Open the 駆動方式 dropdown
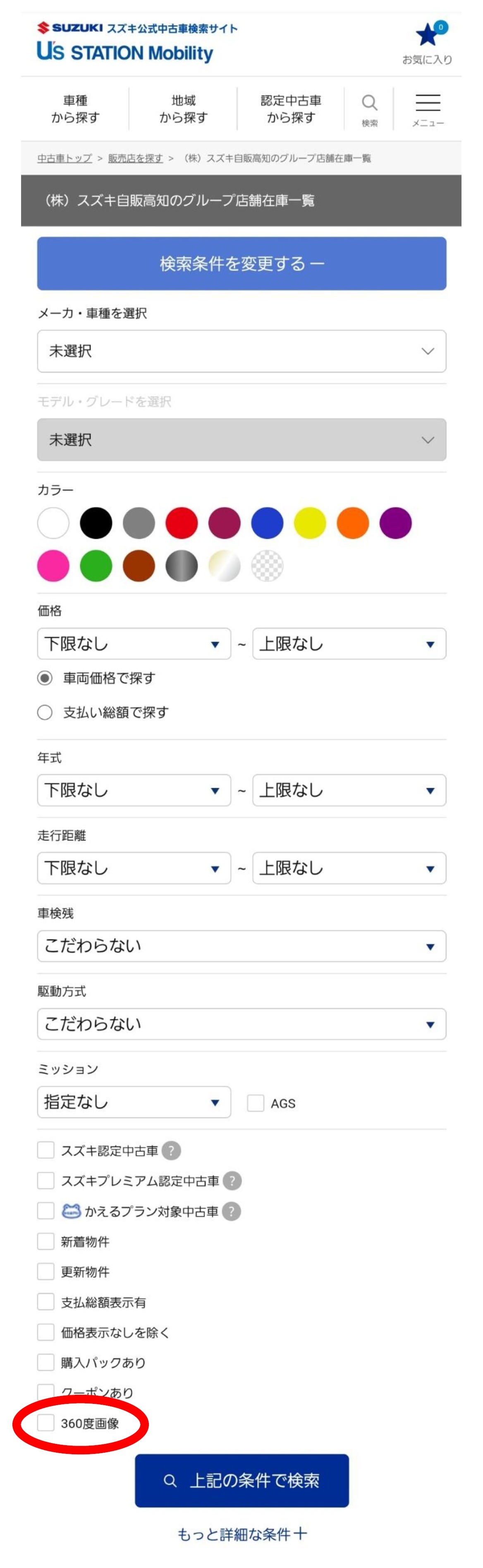This screenshot has height=1568, width=483. tap(242, 1024)
